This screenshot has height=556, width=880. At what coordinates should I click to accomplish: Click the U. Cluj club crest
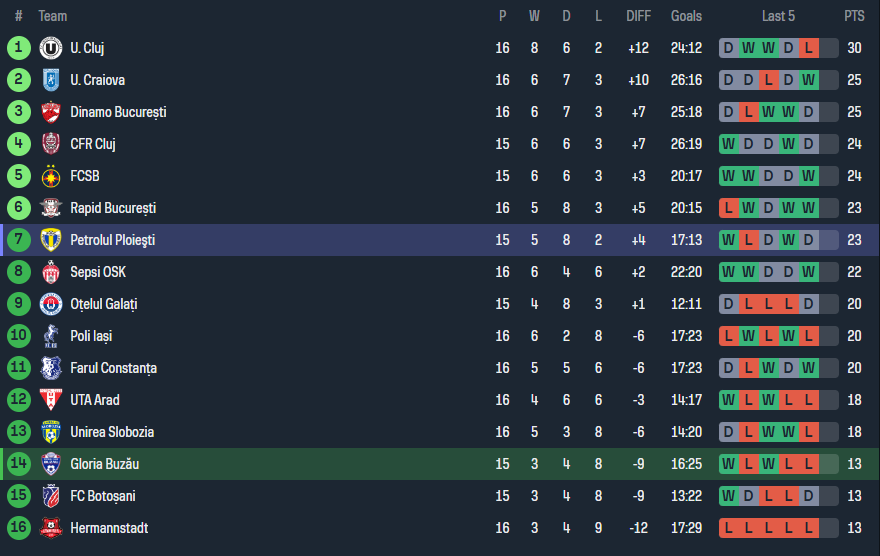(x=51, y=48)
